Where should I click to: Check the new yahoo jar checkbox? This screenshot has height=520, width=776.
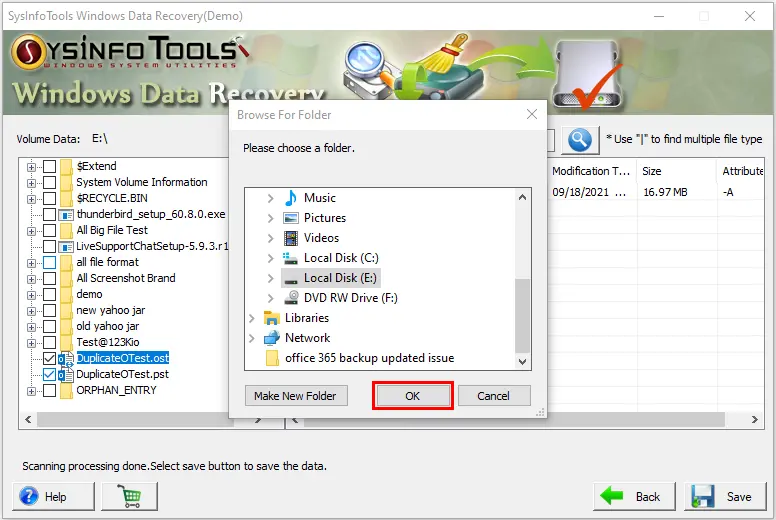49,311
